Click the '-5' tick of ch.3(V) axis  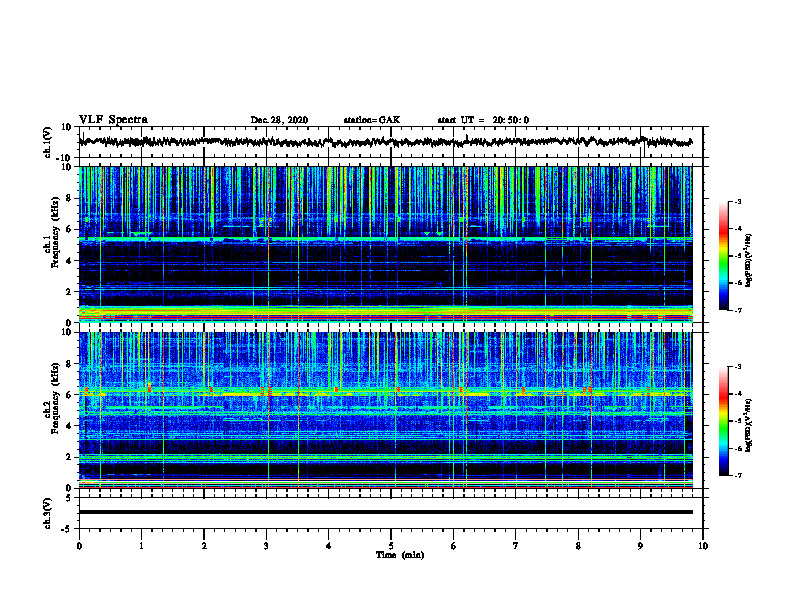(67, 529)
